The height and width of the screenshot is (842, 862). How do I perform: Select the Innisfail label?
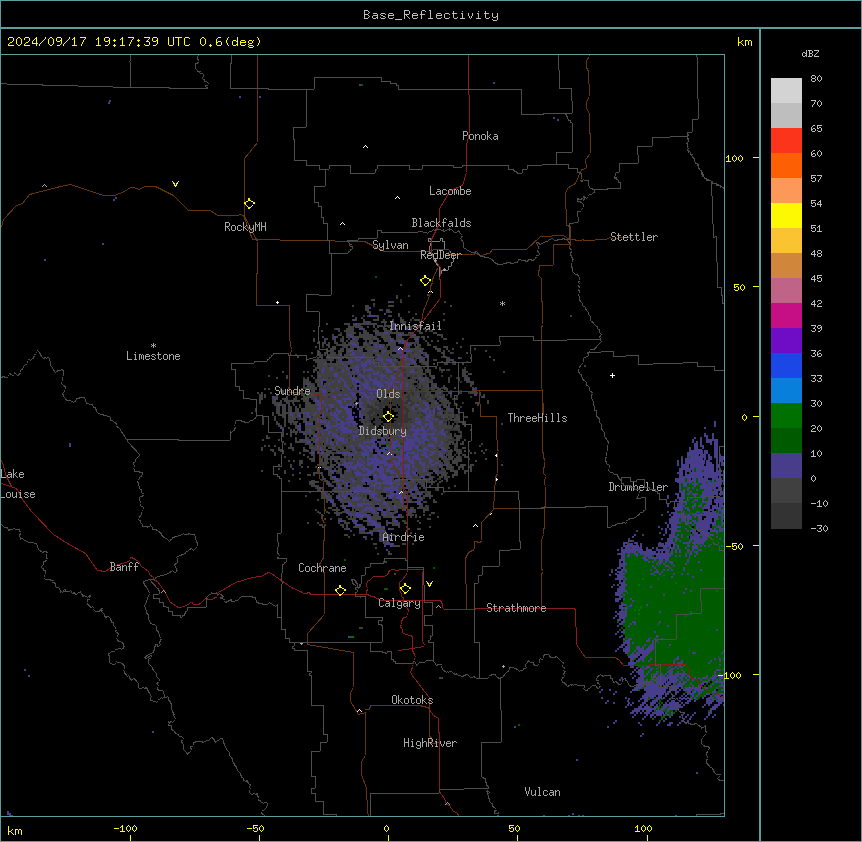(416, 326)
